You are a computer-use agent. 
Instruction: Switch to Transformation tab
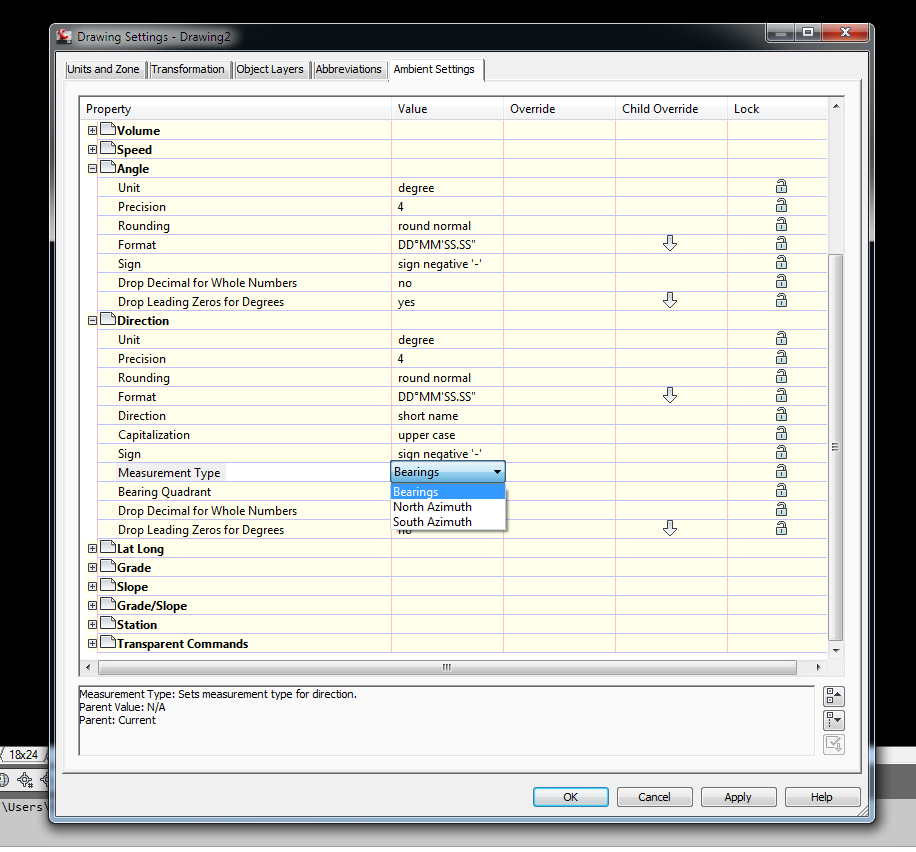click(188, 69)
